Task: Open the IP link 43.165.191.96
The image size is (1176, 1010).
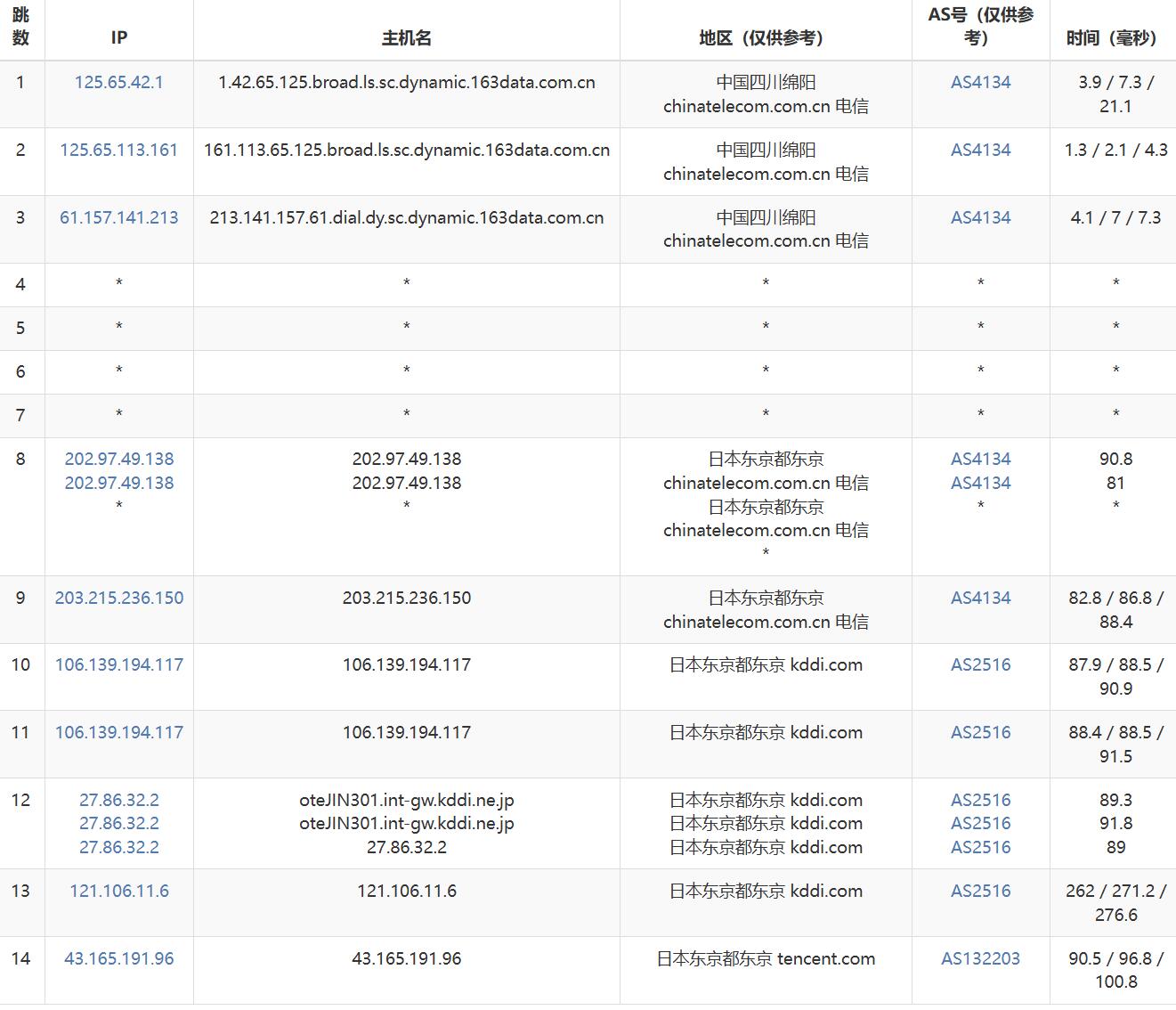Action: [118, 958]
